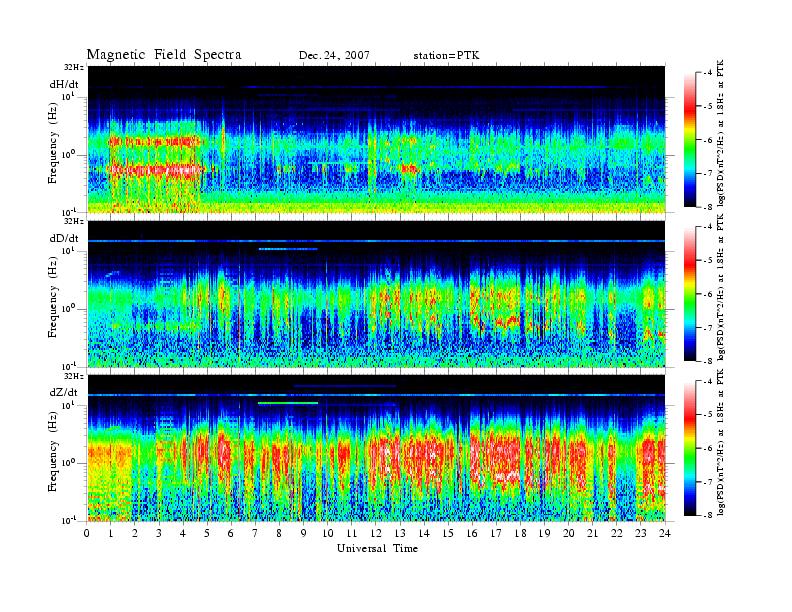Image resolution: width=792 pixels, height=612 pixels.
Task: Click the hour "16" tick label
Action: tap(472, 533)
